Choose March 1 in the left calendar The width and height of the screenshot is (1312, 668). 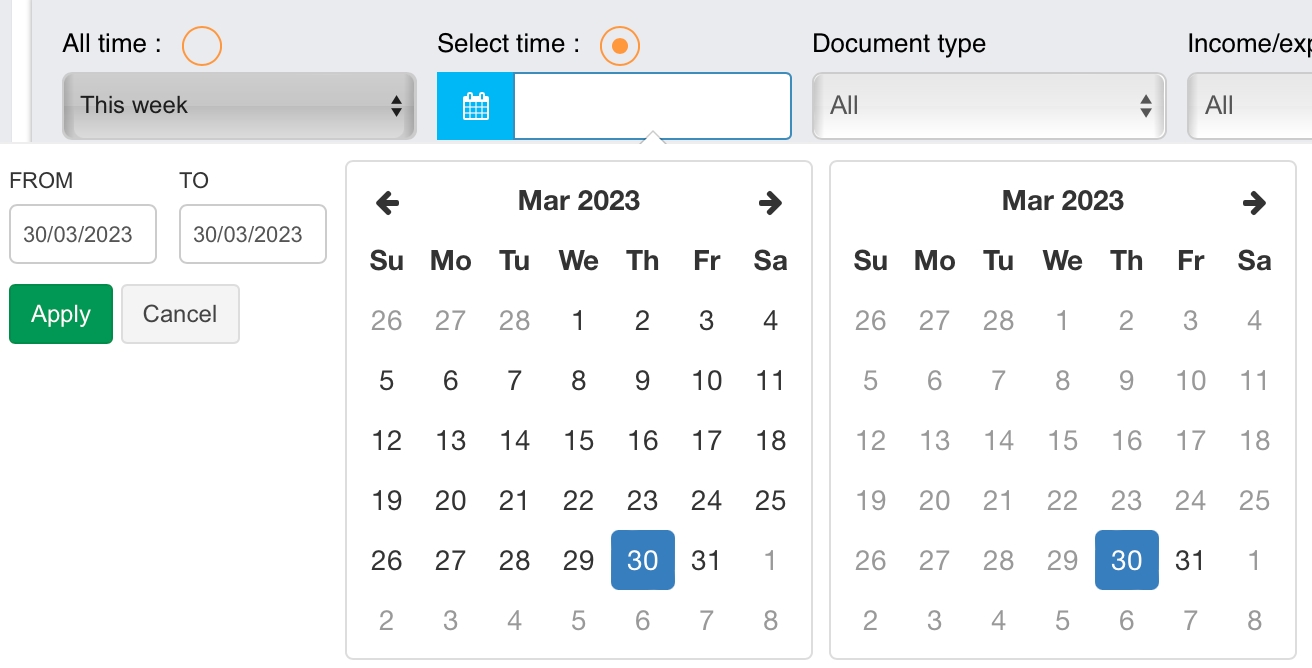[579, 321]
